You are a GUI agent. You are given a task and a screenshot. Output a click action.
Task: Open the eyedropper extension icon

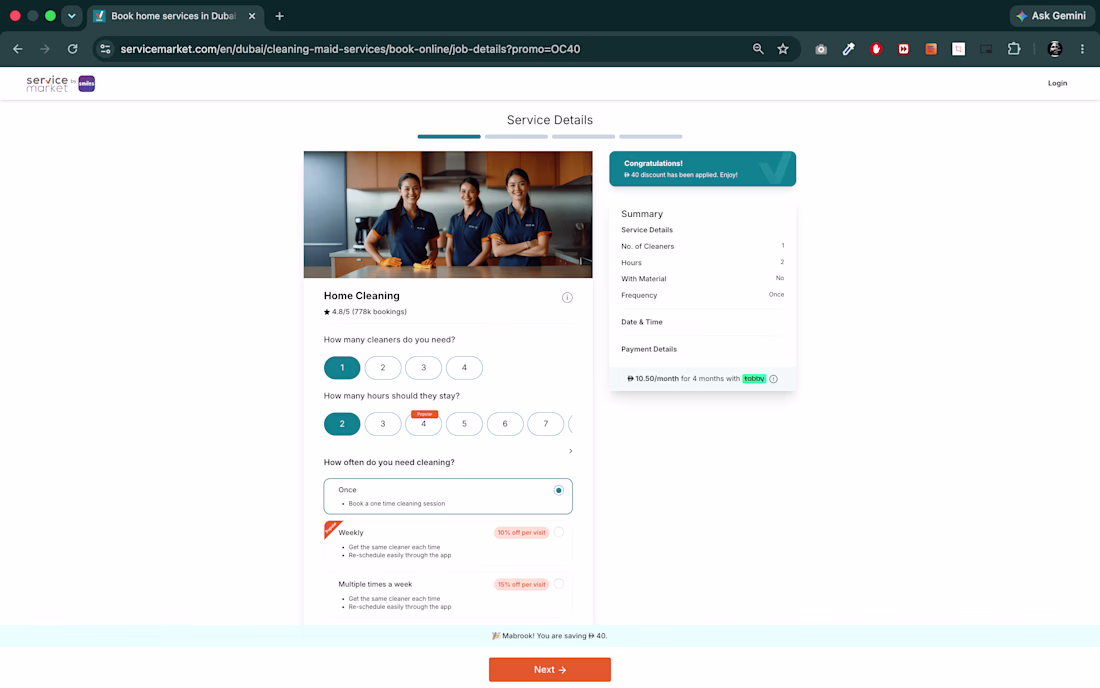tap(848, 49)
